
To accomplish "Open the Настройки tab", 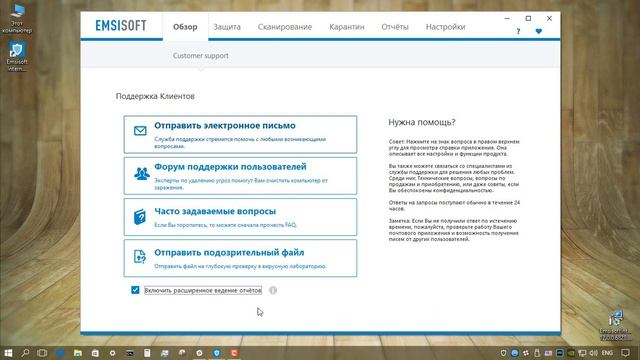I will coord(445,27).
